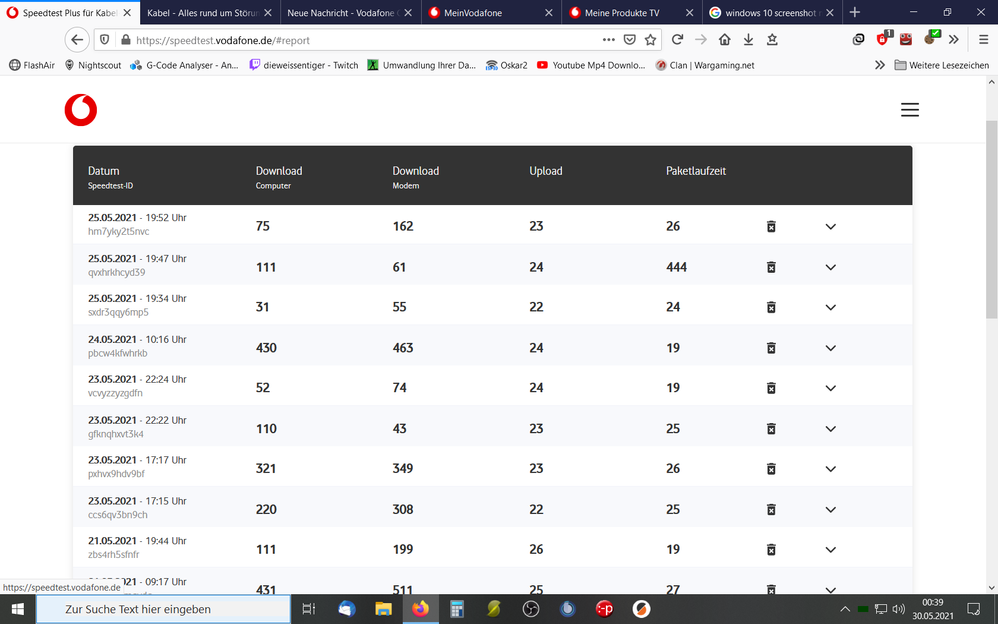998x624 pixels.
Task: Expand details for 23.05.2021 22:22 test
Action: [x=831, y=429]
